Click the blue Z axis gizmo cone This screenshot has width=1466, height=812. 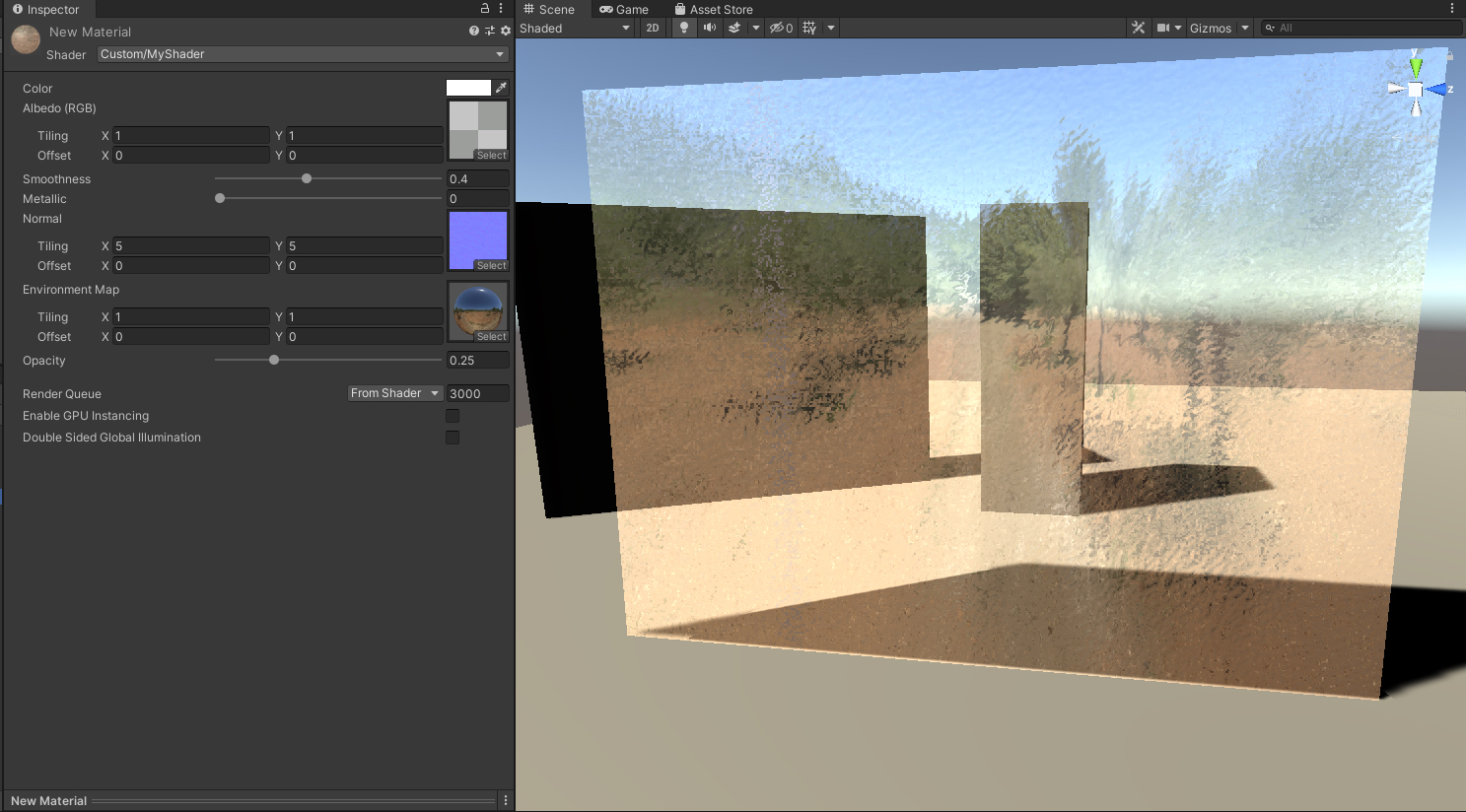tap(1435, 90)
